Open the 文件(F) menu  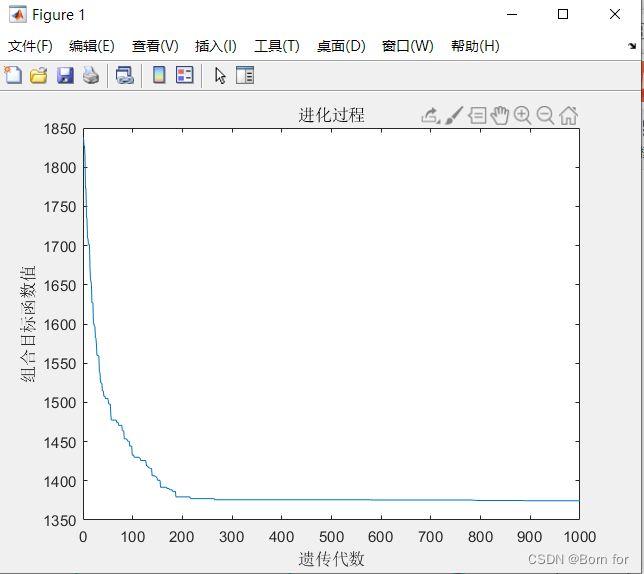pyautogui.click(x=30, y=46)
